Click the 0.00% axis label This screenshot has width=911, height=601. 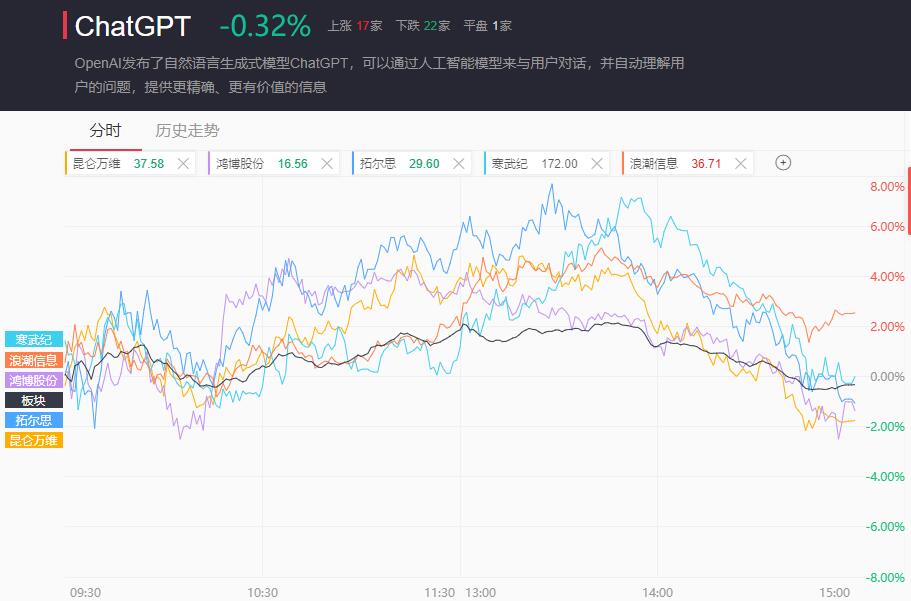coord(887,377)
